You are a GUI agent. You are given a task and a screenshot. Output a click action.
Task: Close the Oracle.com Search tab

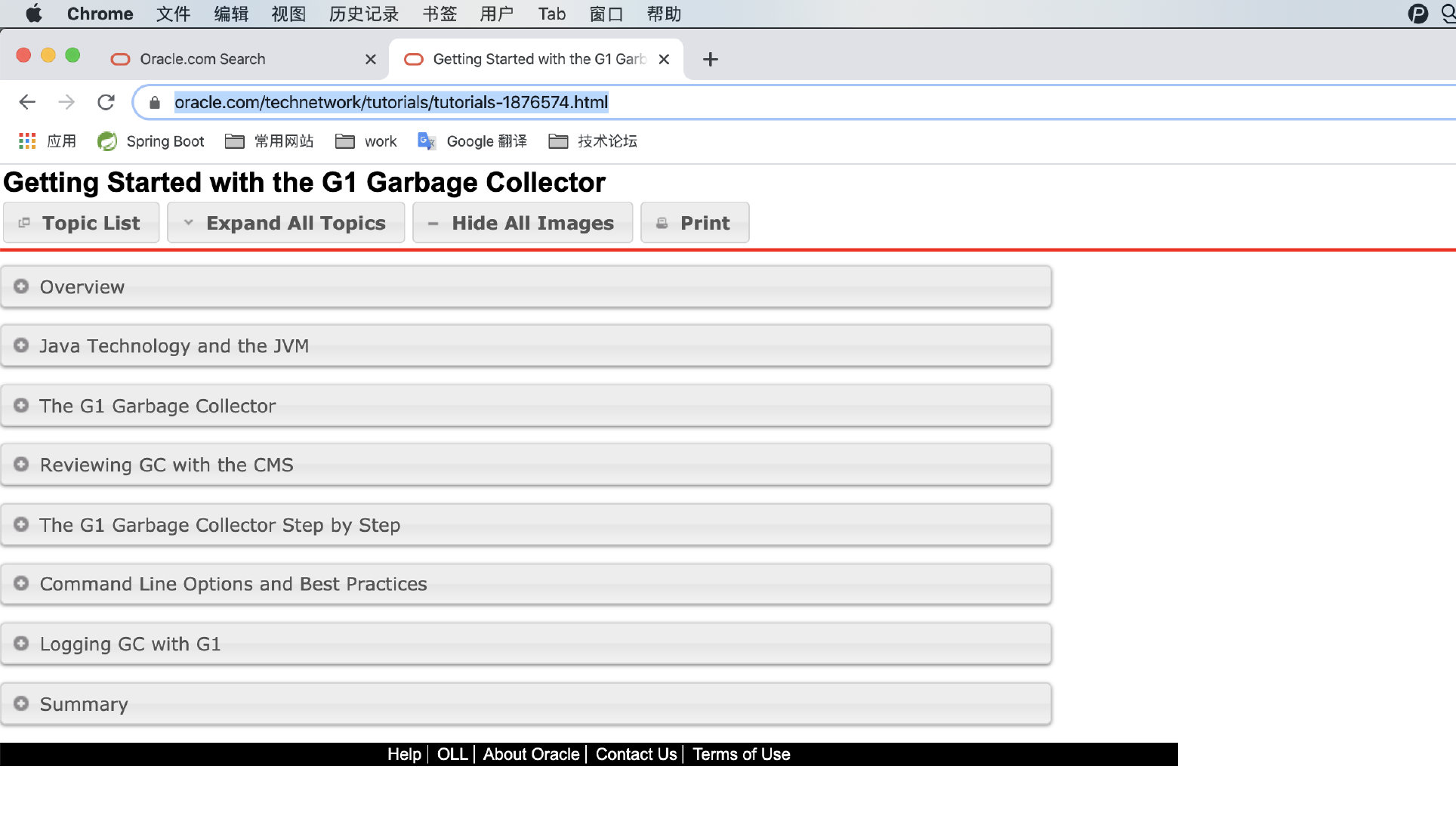(x=371, y=59)
